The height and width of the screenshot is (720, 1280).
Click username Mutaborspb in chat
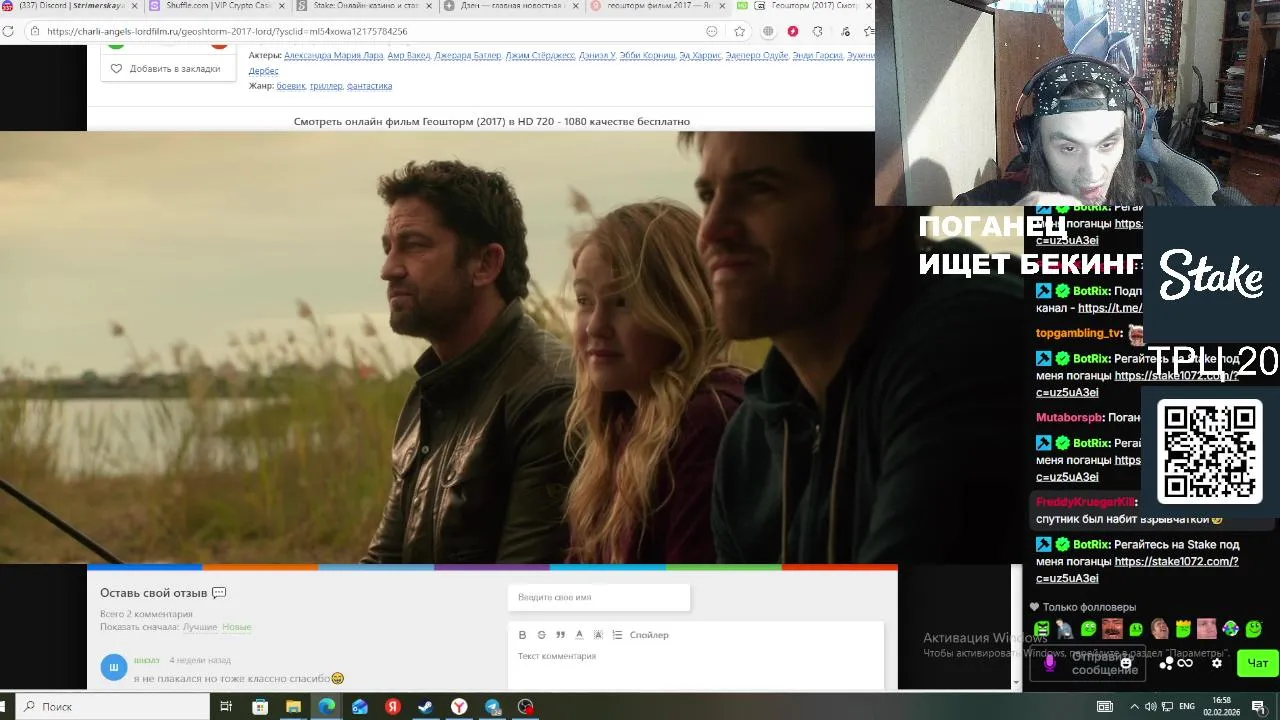(1070, 418)
